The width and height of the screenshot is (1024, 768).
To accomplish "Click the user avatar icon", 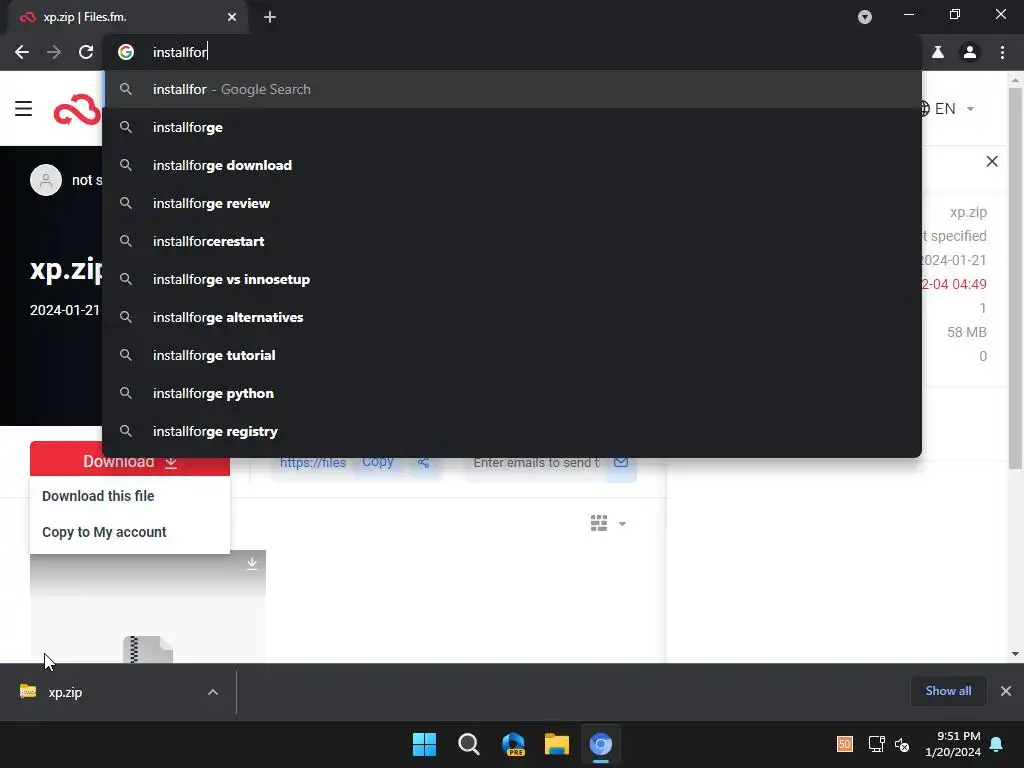I will [x=46, y=180].
